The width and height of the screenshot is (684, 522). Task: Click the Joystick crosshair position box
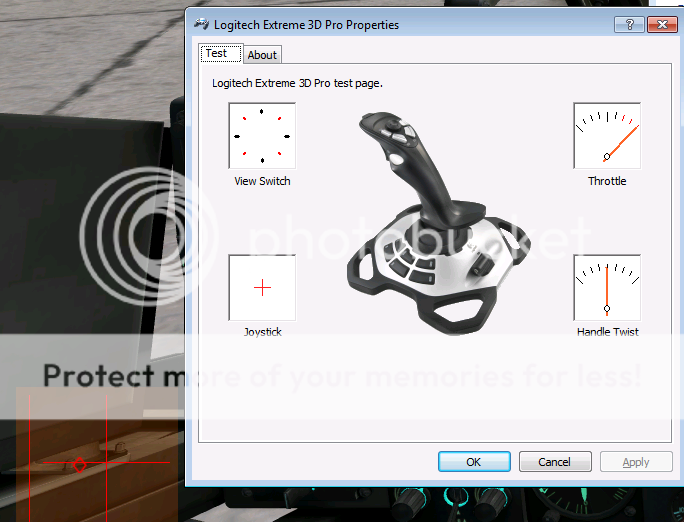[262, 288]
